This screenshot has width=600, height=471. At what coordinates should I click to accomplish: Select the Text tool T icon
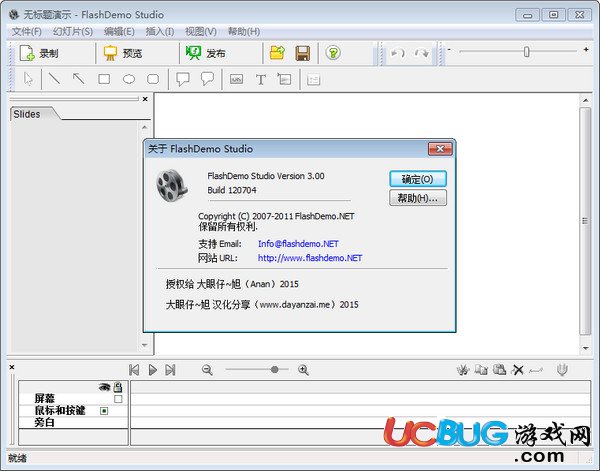point(261,80)
